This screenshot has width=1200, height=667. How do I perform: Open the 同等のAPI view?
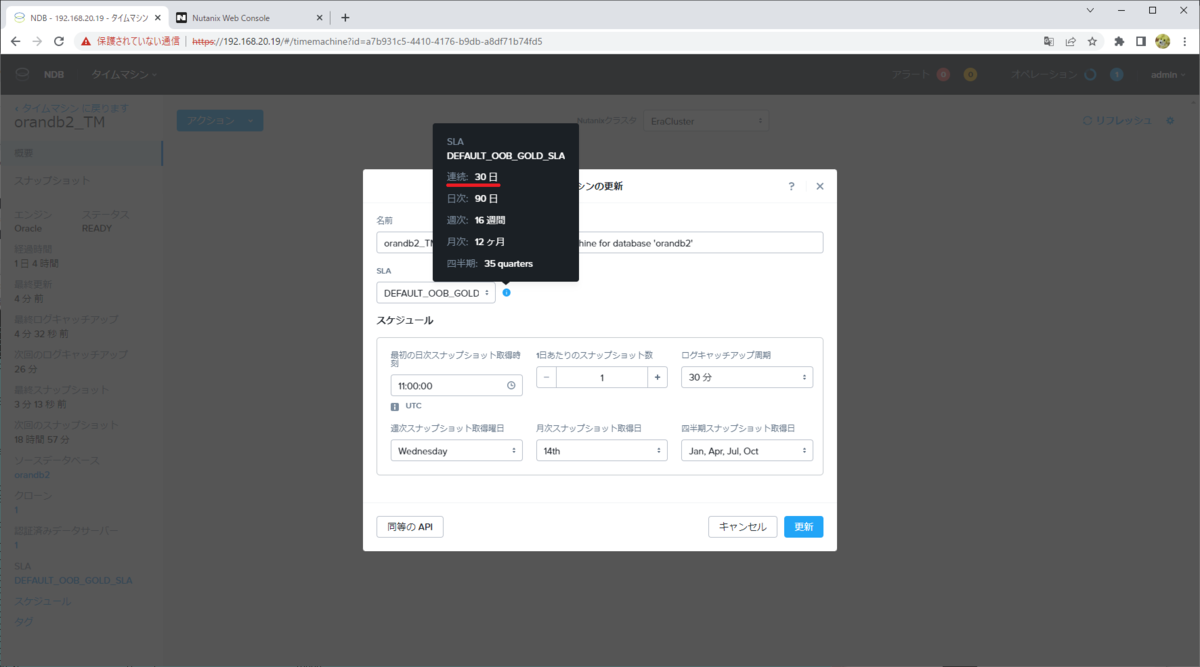(409, 526)
